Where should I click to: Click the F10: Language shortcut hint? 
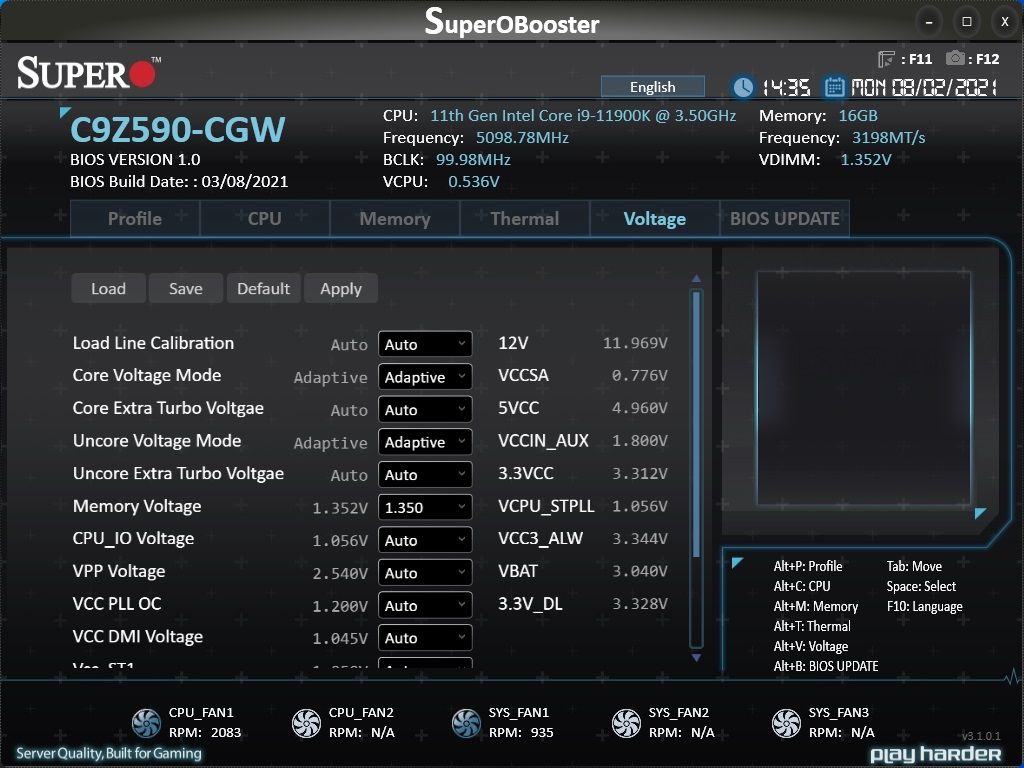point(924,607)
